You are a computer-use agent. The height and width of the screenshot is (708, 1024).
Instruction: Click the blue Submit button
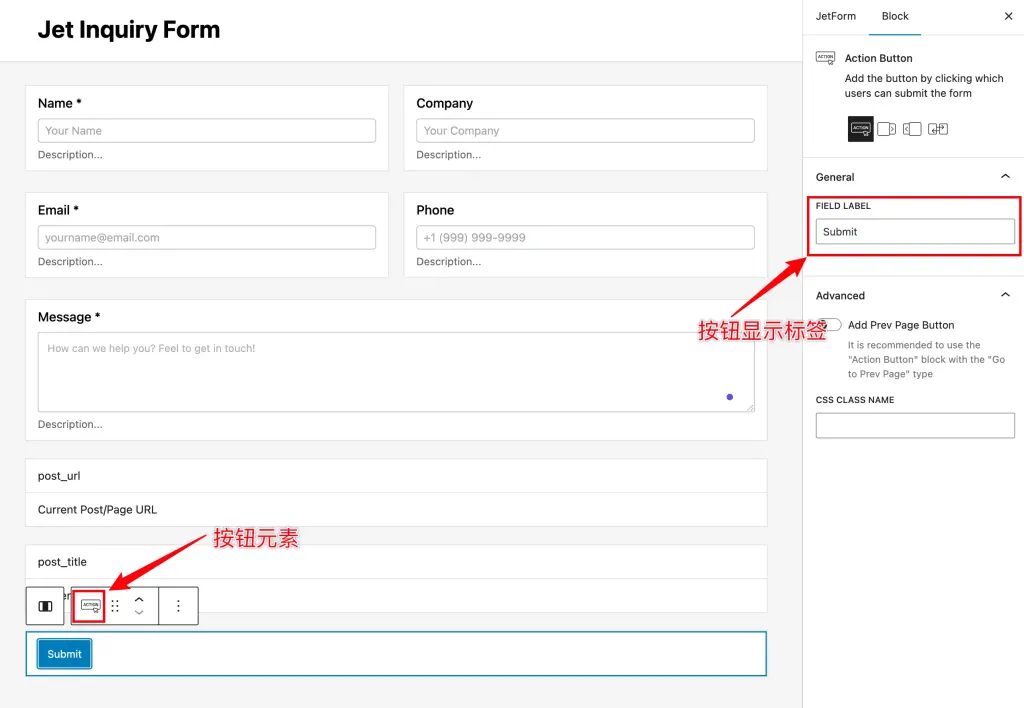[64, 654]
